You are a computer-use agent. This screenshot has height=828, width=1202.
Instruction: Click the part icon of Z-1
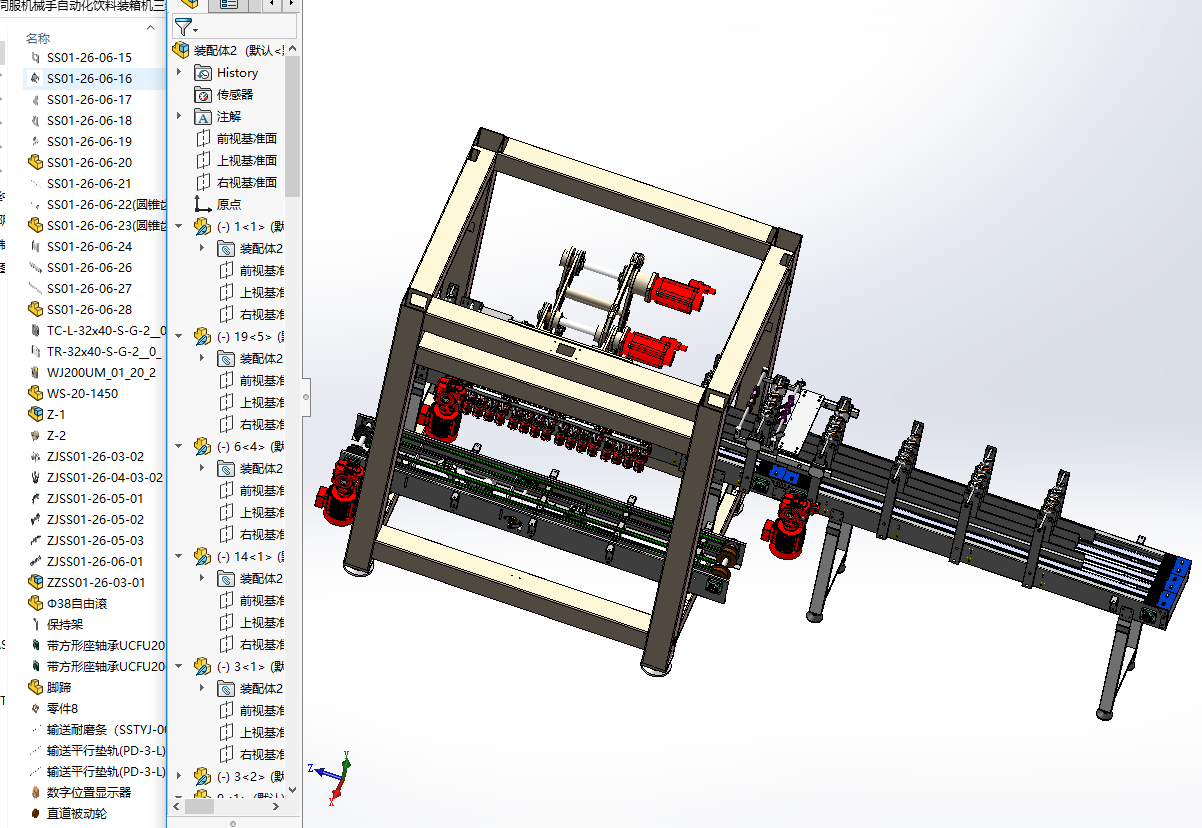point(35,414)
